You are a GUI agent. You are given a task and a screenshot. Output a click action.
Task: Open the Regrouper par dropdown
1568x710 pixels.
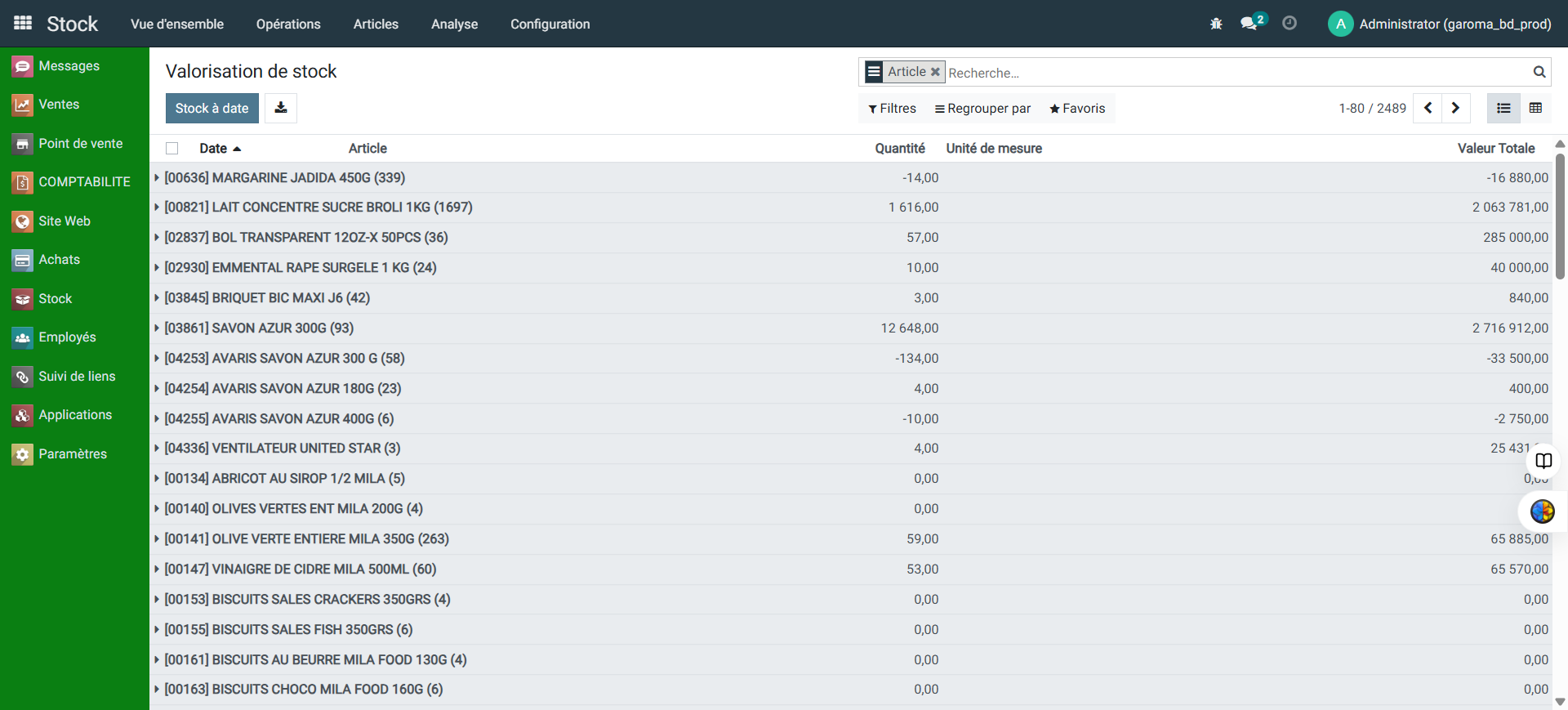(982, 109)
